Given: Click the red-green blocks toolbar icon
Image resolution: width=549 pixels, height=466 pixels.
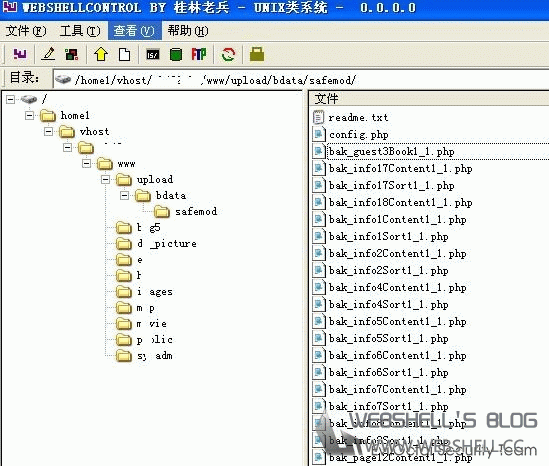Looking at the screenshot, I should (72, 55).
